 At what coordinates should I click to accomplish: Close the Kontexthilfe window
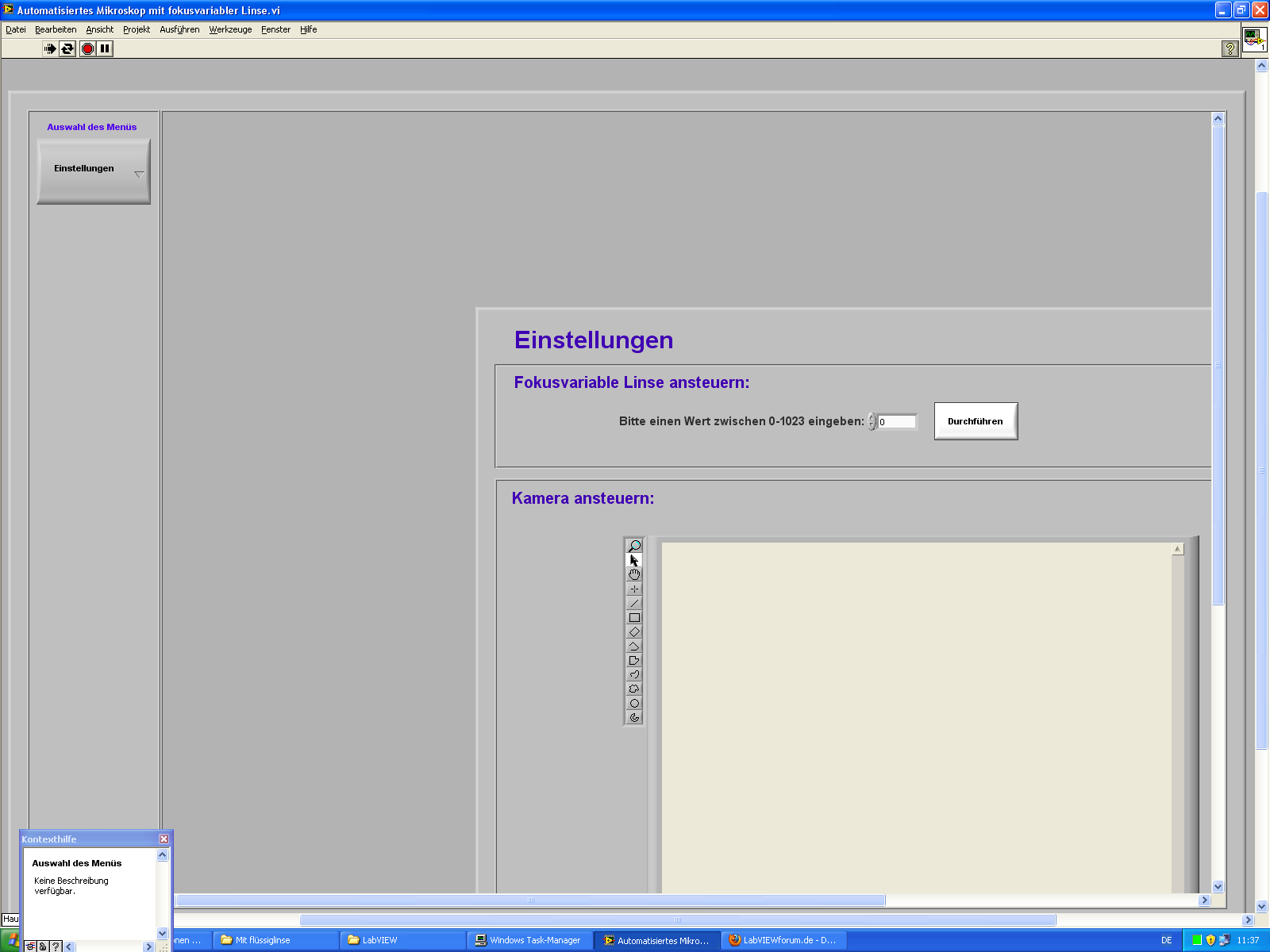(x=164, y=839)
